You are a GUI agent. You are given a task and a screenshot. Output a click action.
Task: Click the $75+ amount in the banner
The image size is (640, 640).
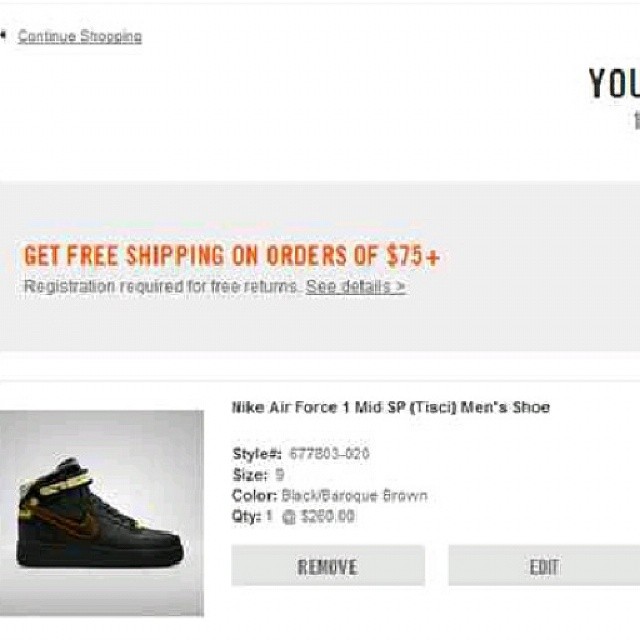click(x=413, y=256)
